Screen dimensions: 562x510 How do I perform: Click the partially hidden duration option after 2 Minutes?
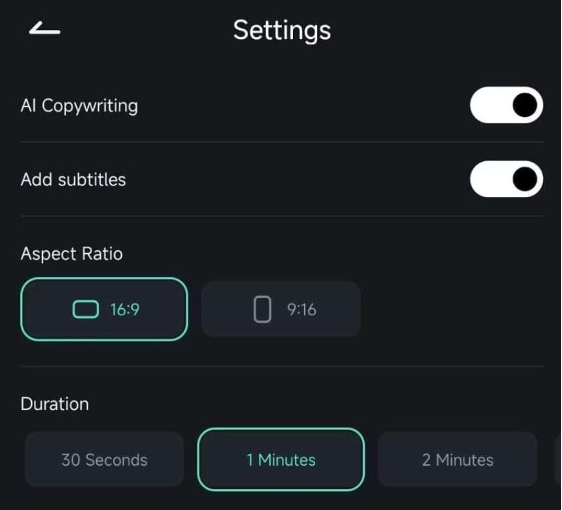[x=558, y=459]
